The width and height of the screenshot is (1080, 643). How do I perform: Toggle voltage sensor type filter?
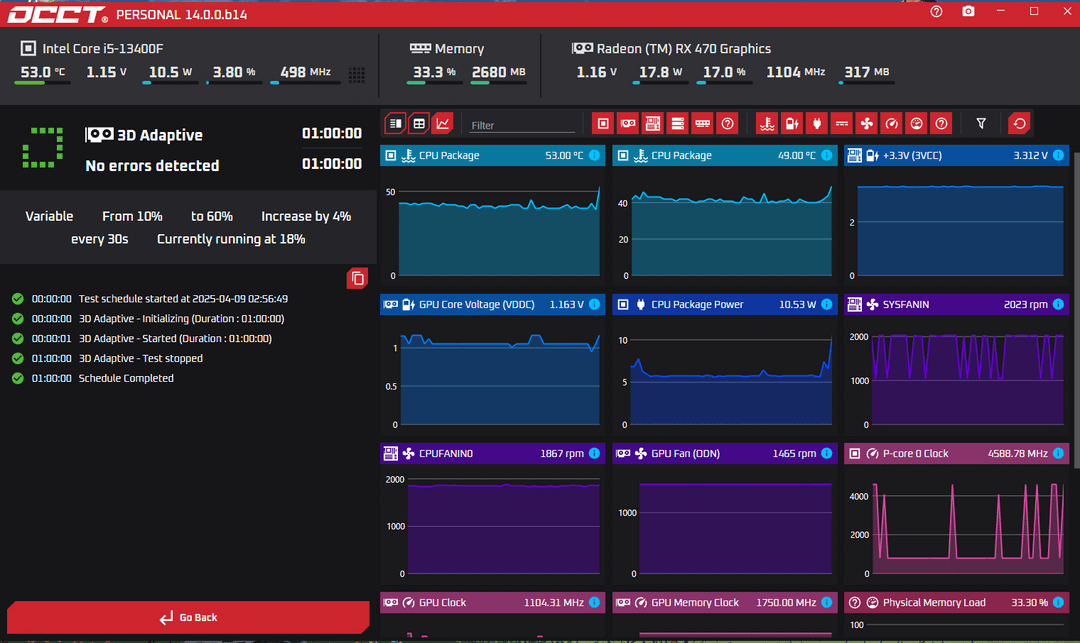click(x=792, y=124)
